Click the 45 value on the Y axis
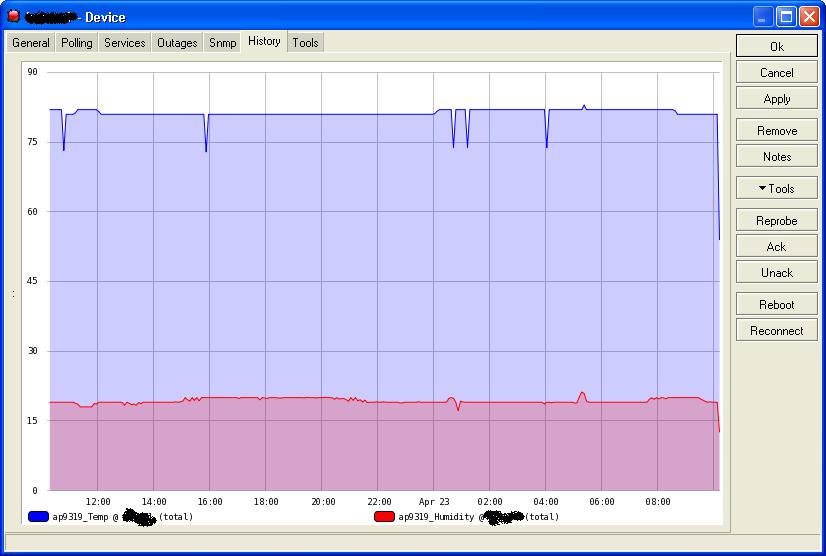The image size is (826, 556). 33,281
